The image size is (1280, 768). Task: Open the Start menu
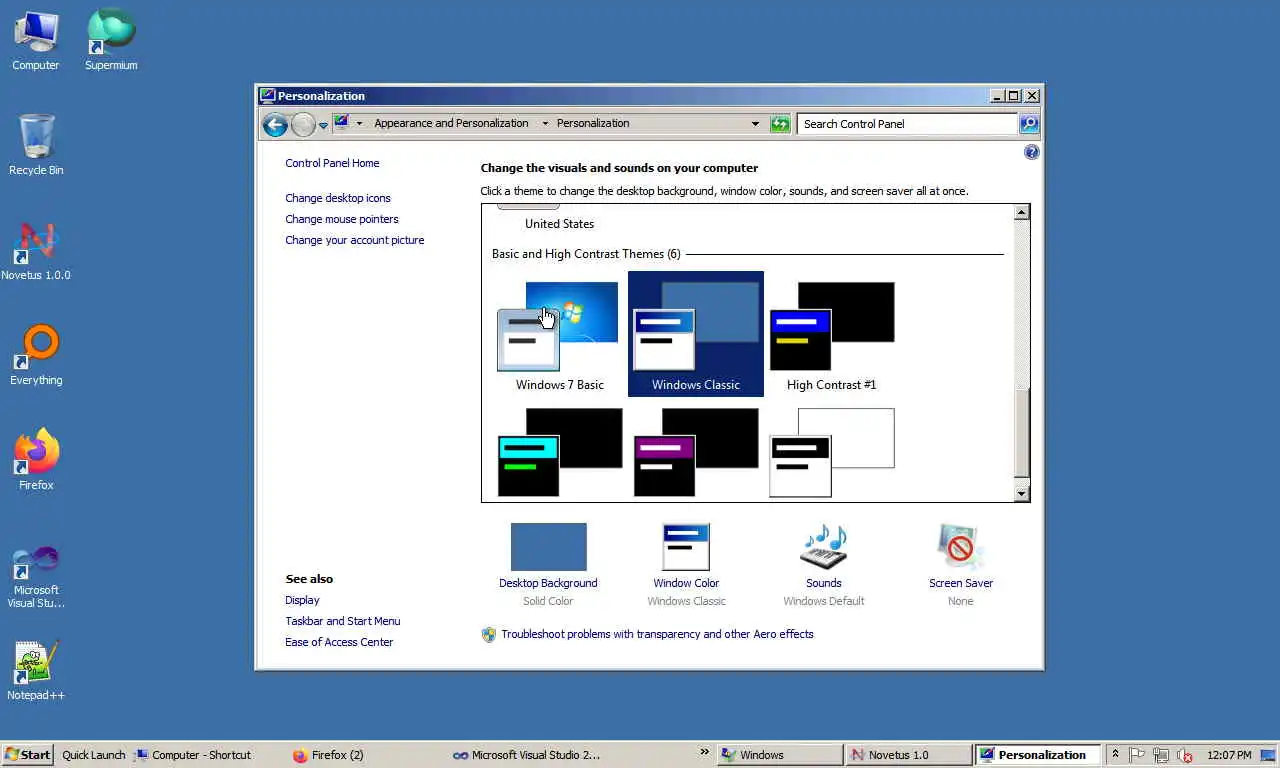pyautogui.click(x=28, y=755)
